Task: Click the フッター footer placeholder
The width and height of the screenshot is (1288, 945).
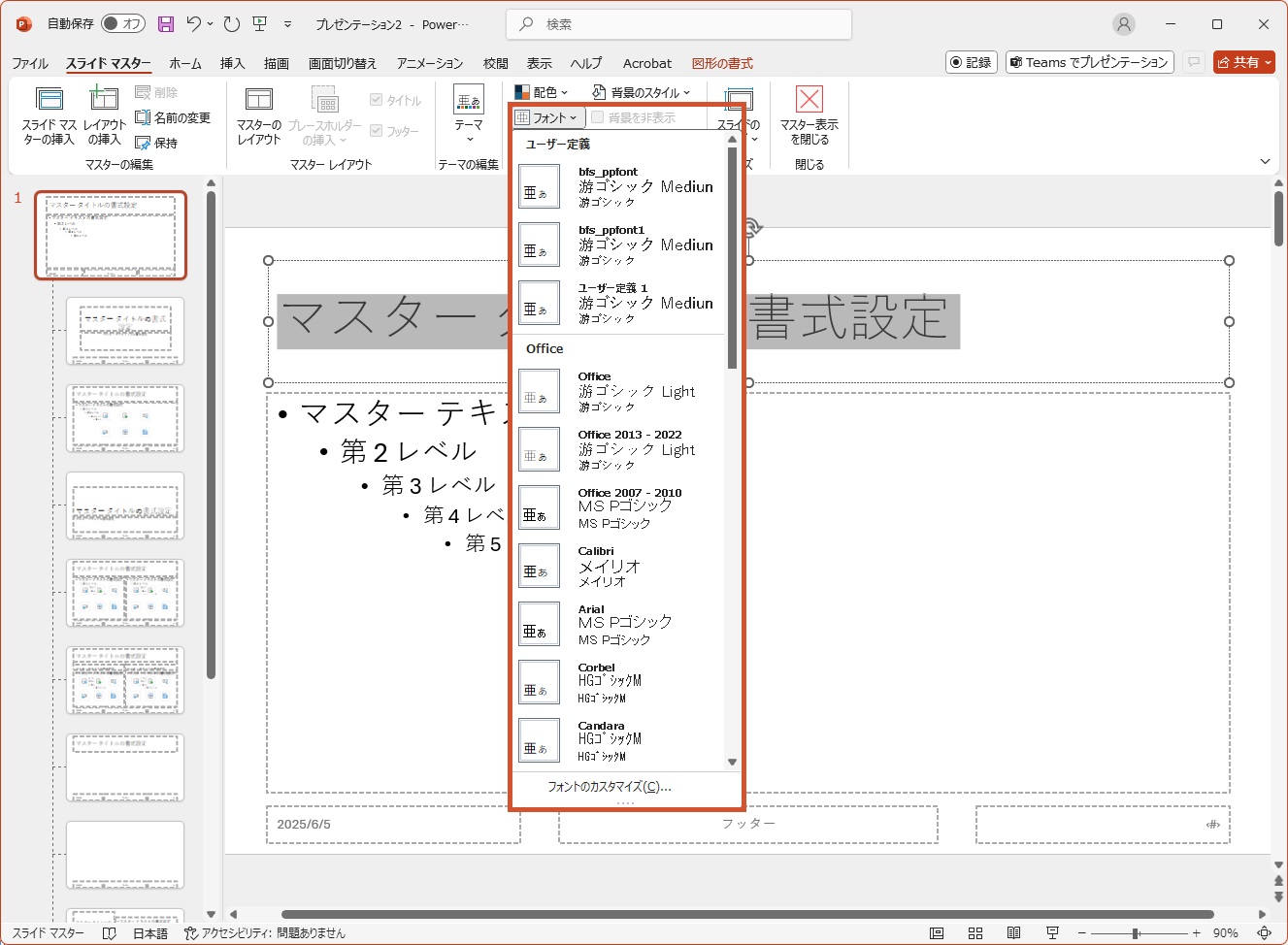Action: (748, 825)
